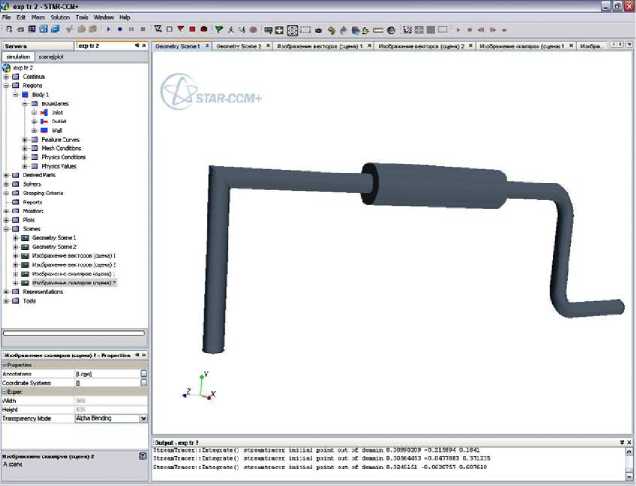Select the Reports tree item
This screenshot has height=486, width=636.
tap(32, 202)
